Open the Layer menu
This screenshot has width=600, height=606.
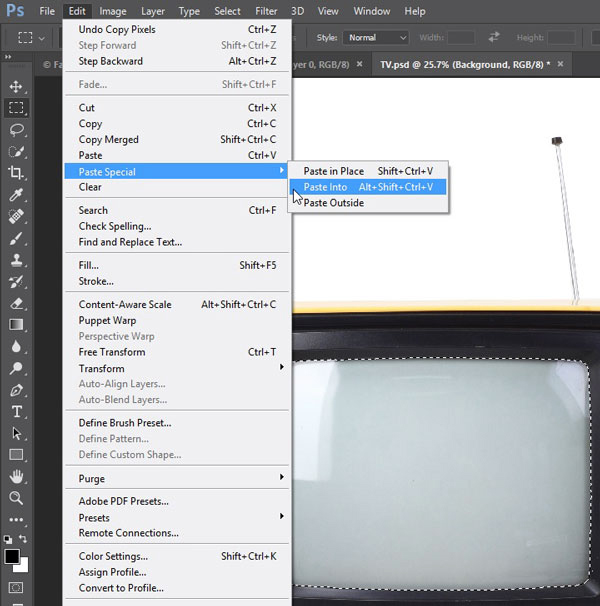[153, 11]
